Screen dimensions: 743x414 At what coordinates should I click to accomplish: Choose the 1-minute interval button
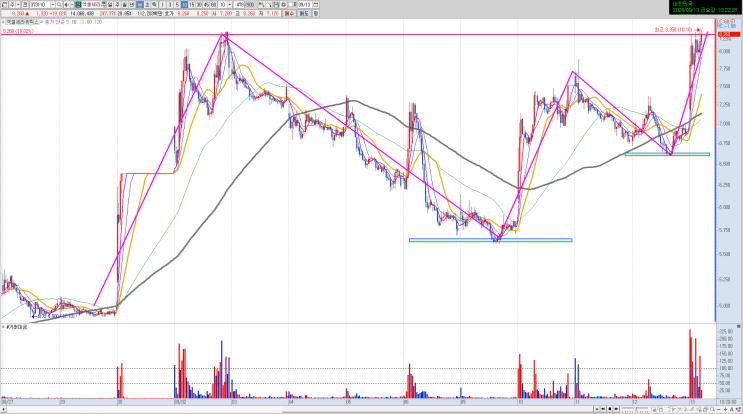click(x=163, y=4)
